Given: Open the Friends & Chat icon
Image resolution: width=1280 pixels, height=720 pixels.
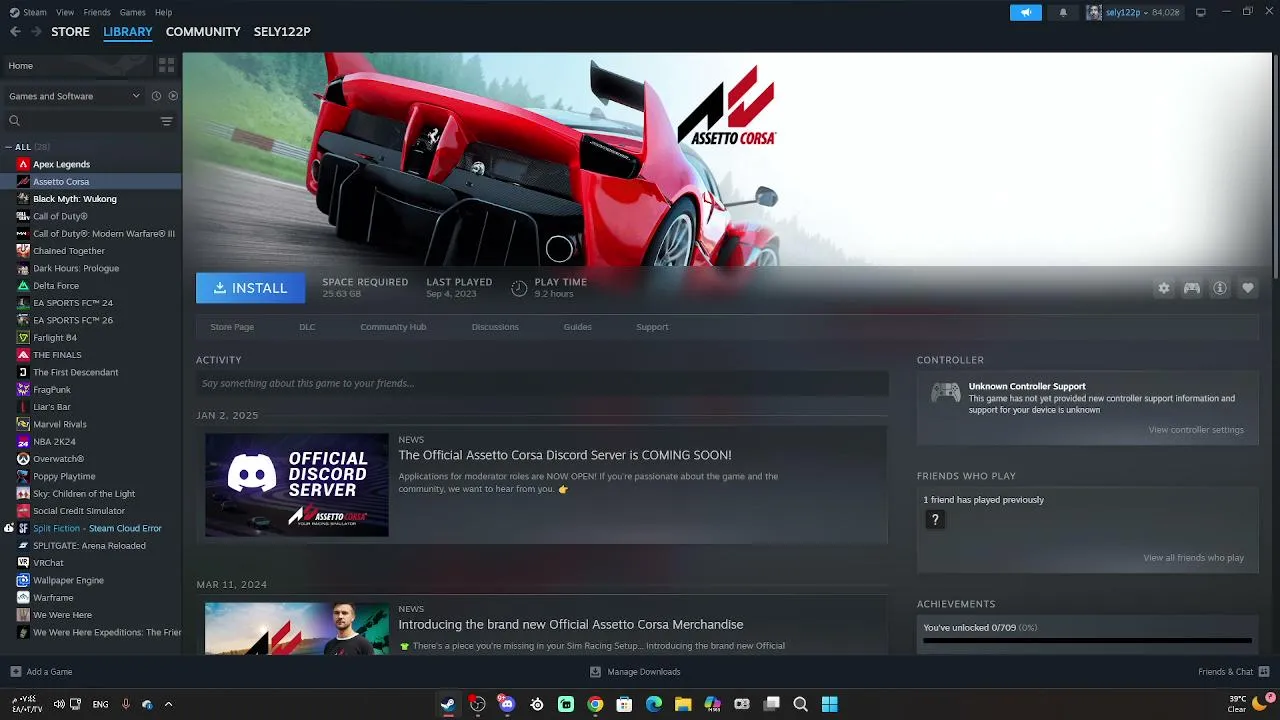Looking at the screenshot, I should point(1264,672).
